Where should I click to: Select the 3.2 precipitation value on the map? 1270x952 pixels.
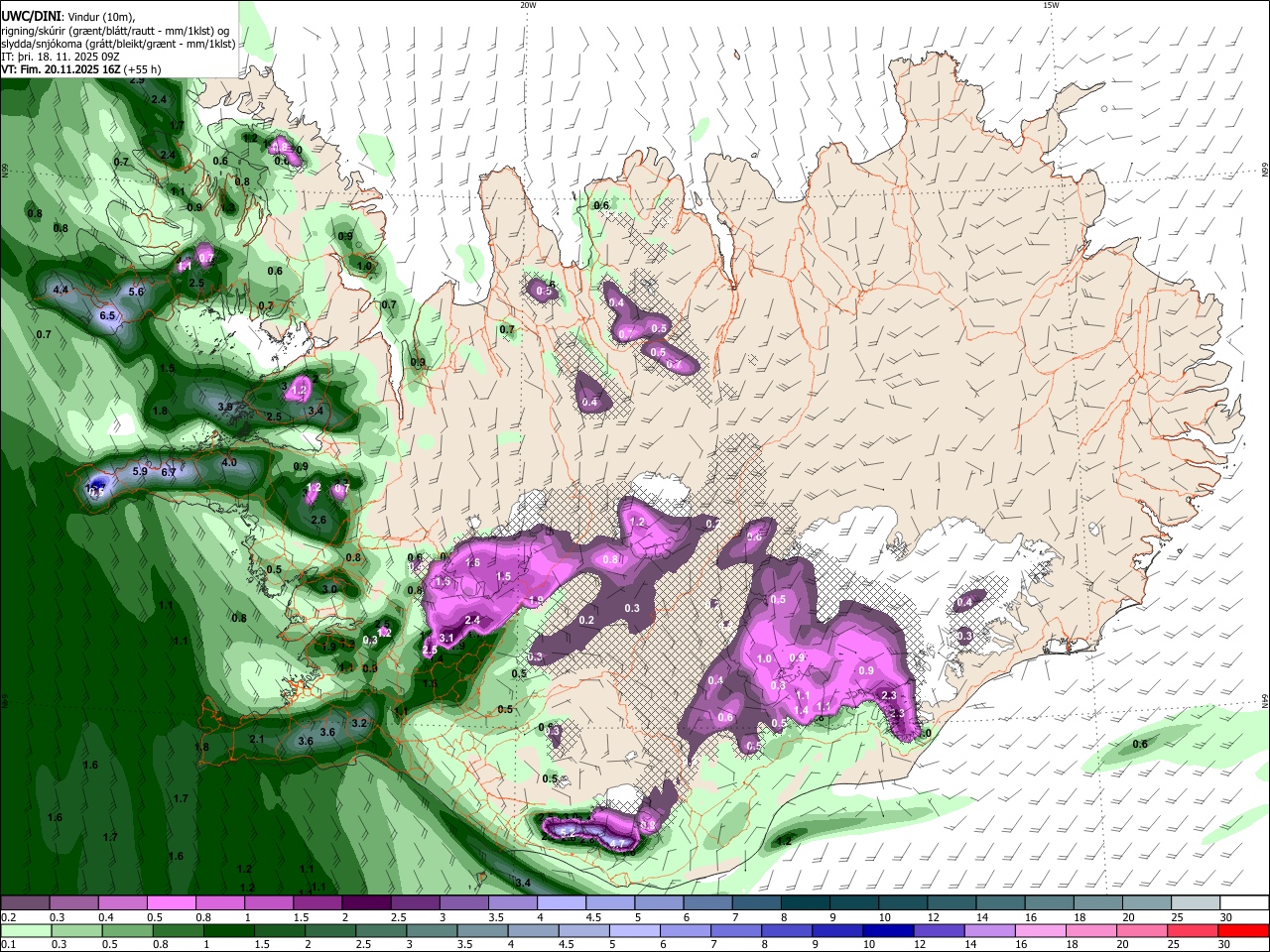point(360,723)
